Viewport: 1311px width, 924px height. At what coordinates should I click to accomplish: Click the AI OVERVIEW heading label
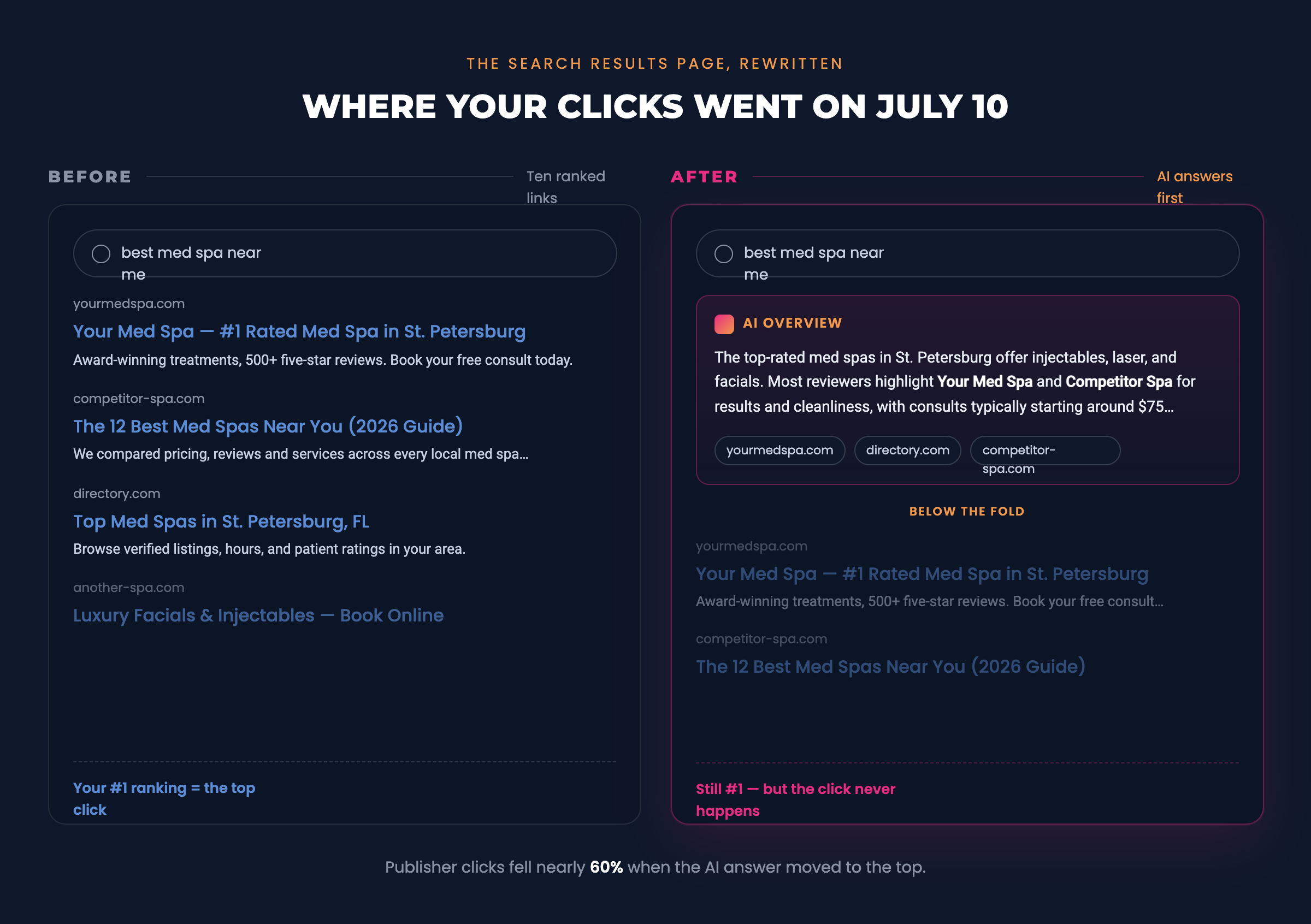(x=792, y=323)
